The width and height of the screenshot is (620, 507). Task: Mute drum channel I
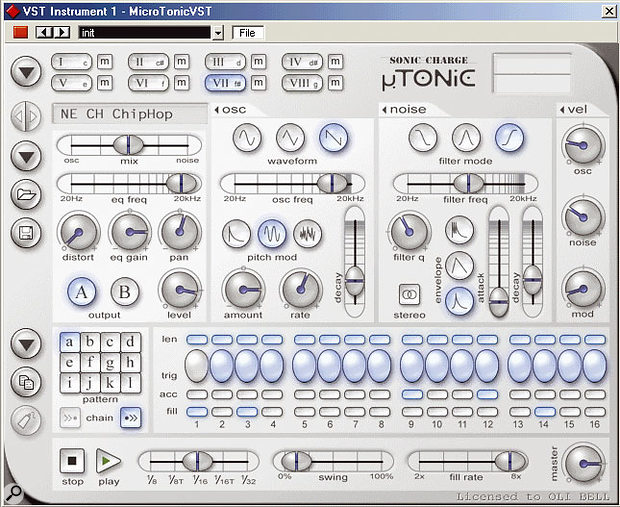tap(105, 62)
